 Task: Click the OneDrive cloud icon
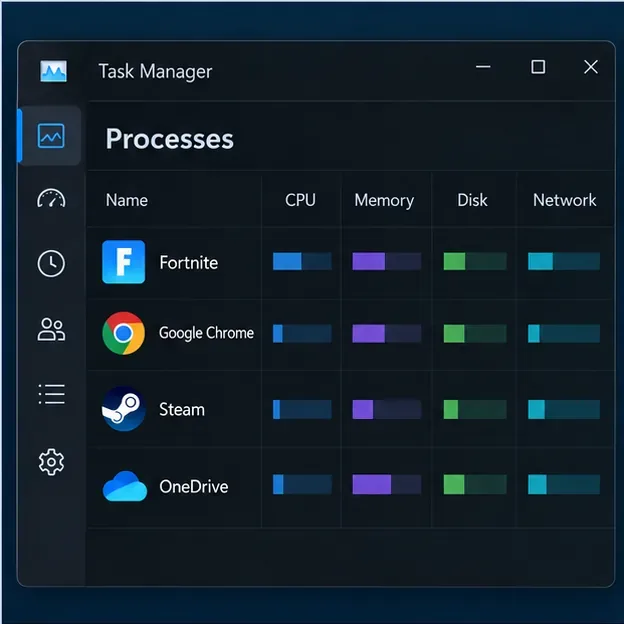(125, 486)
